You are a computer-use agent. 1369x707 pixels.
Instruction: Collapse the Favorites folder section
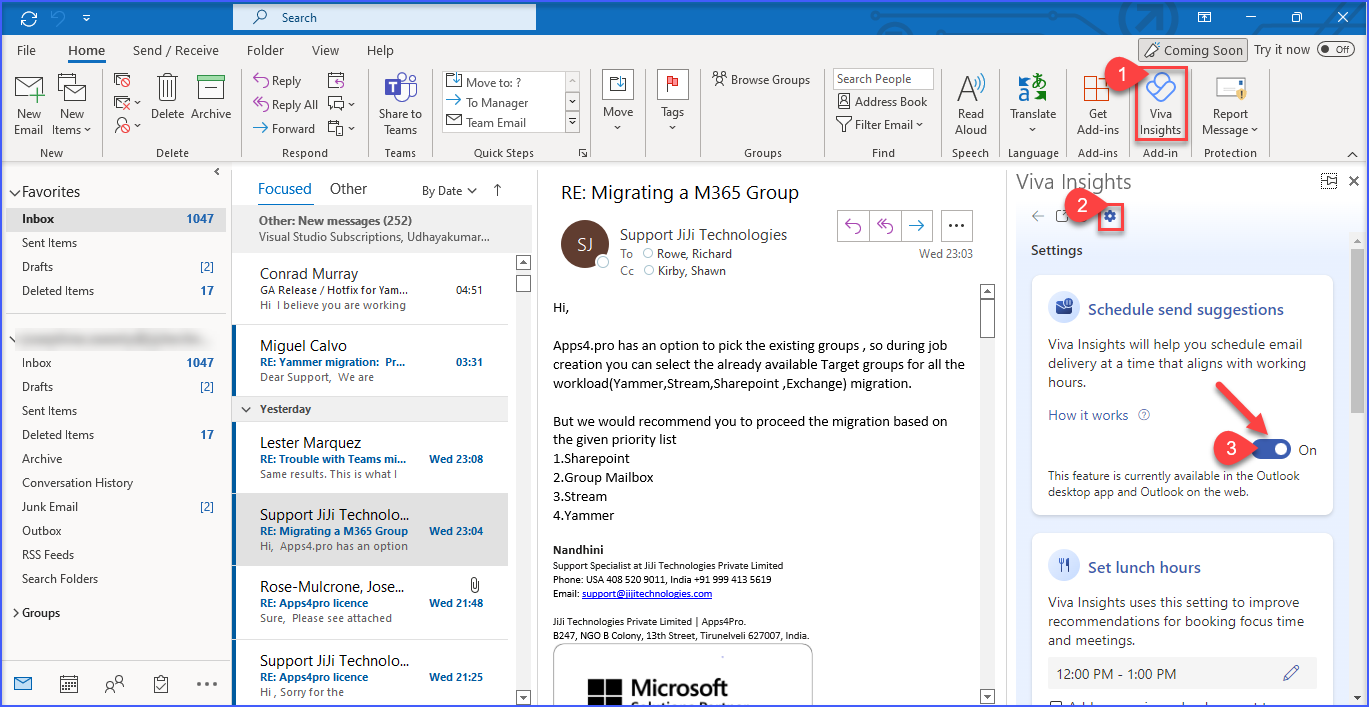[14, 192]
